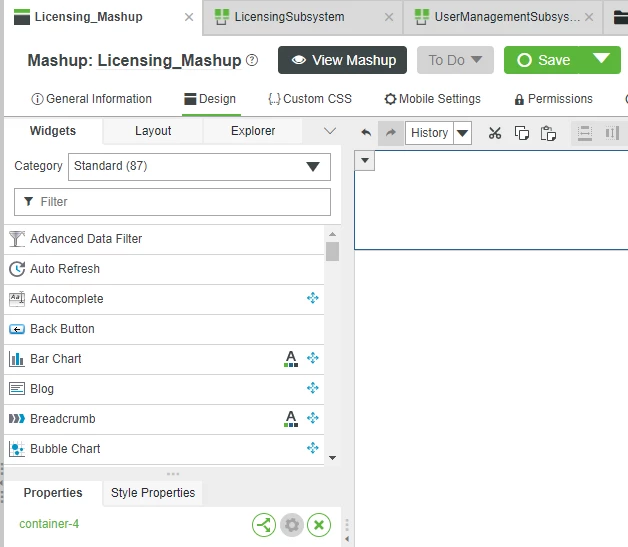628x547 pixels.
Task: Open the History dropdown arrow
Action: coord(463,133)
